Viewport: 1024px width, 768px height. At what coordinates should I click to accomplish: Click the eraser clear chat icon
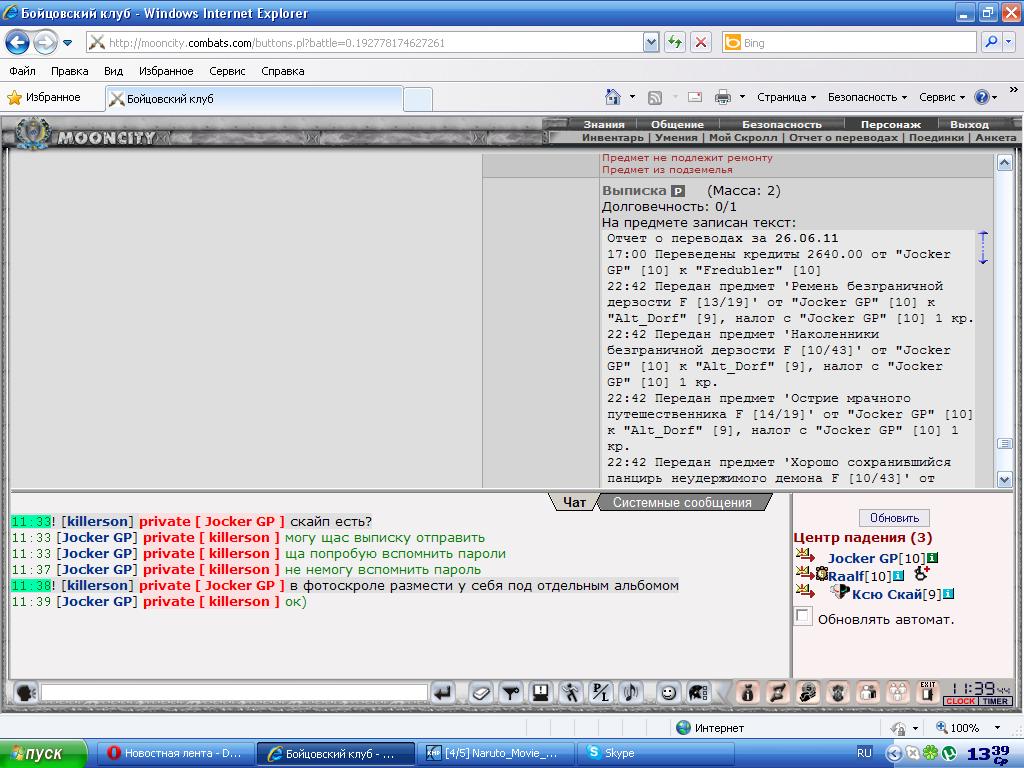(x=481, y=692)
